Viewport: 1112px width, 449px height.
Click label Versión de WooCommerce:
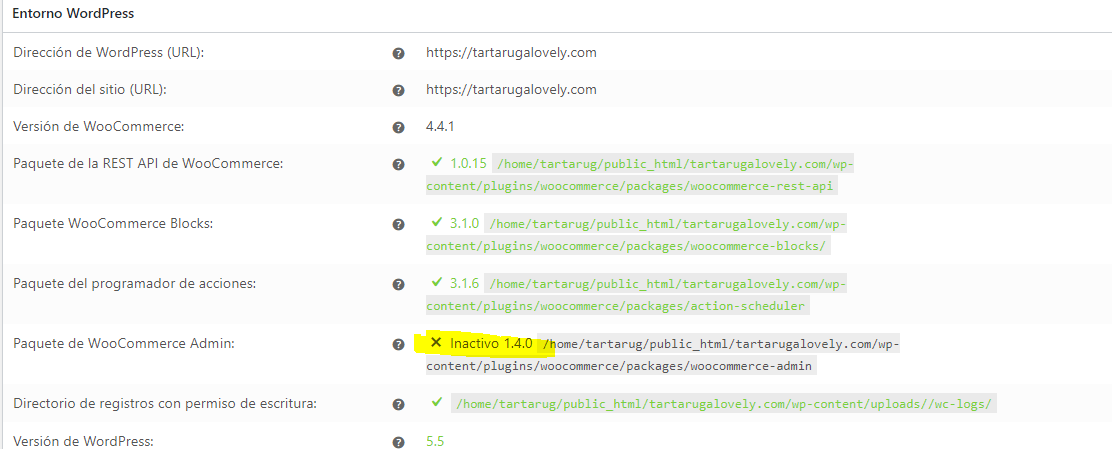(x=99, y=127)
